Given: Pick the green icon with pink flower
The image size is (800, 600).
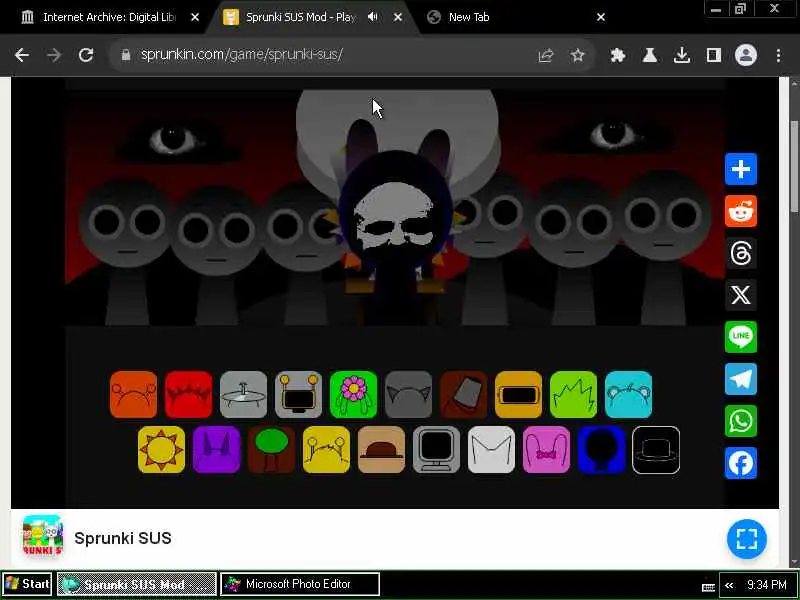Looking at the screenshot, I should pos(354,394).
